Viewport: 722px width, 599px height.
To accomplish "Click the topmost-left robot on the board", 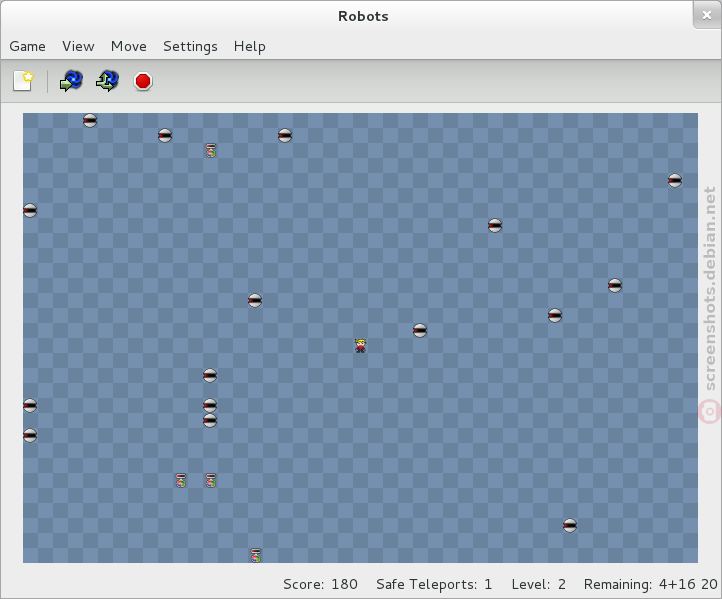I will coord(90,121).
